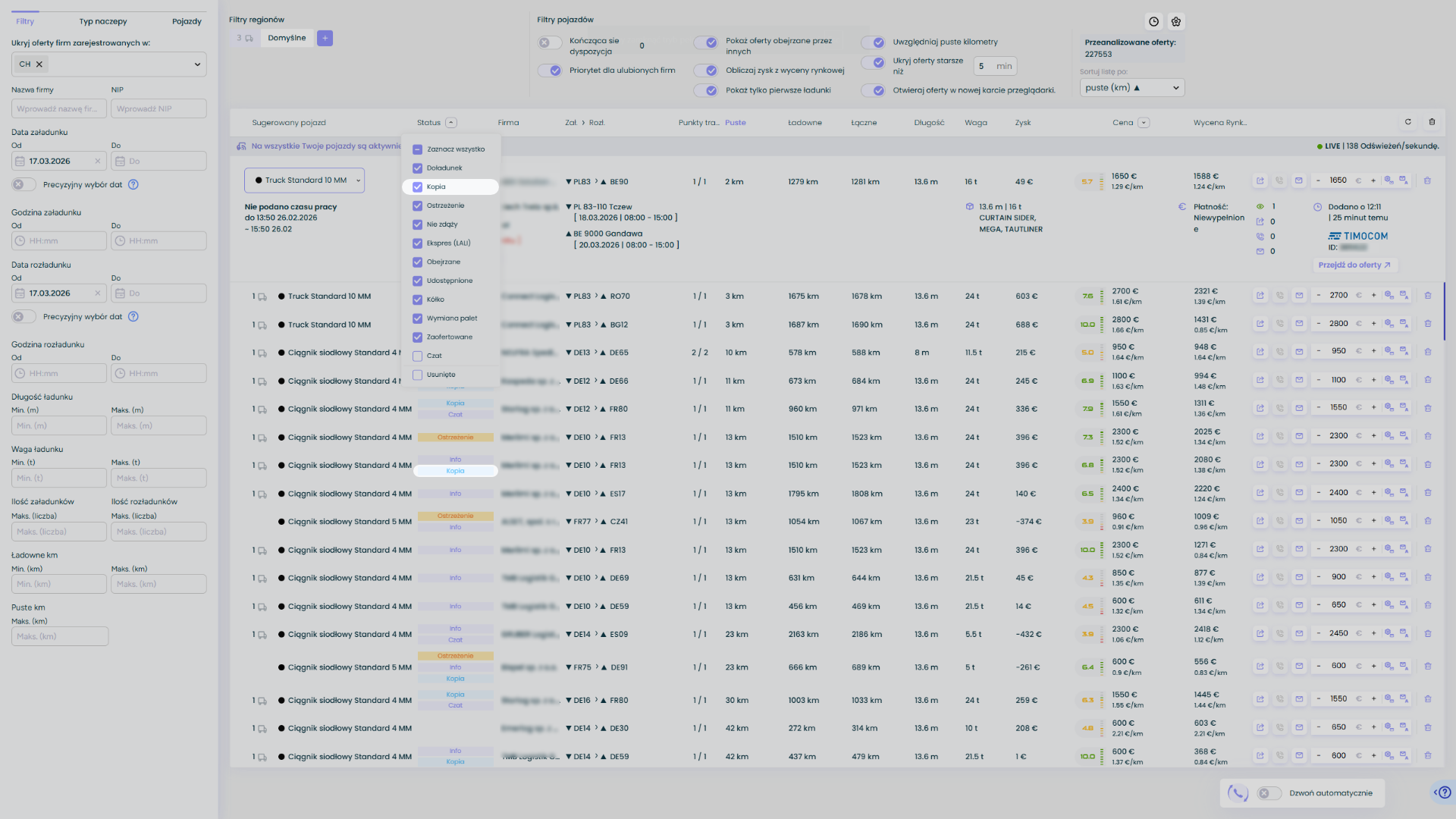Image resolution: width=1456 pixels, height=819 pixels.
Task: Click the phone icon next to Dzwoń automatycznie
Action: [1238, 793]
